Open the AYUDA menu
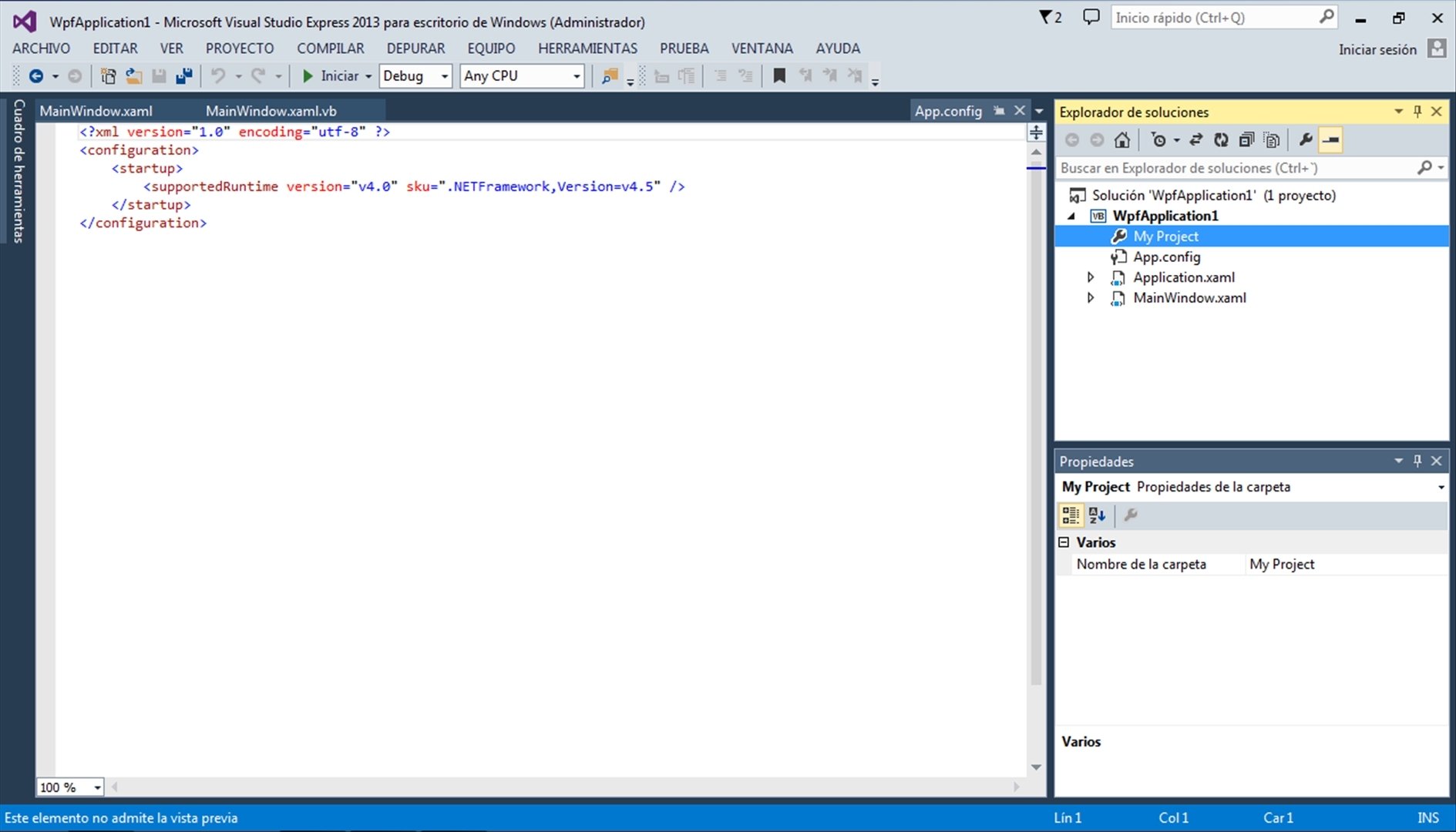 838,48
